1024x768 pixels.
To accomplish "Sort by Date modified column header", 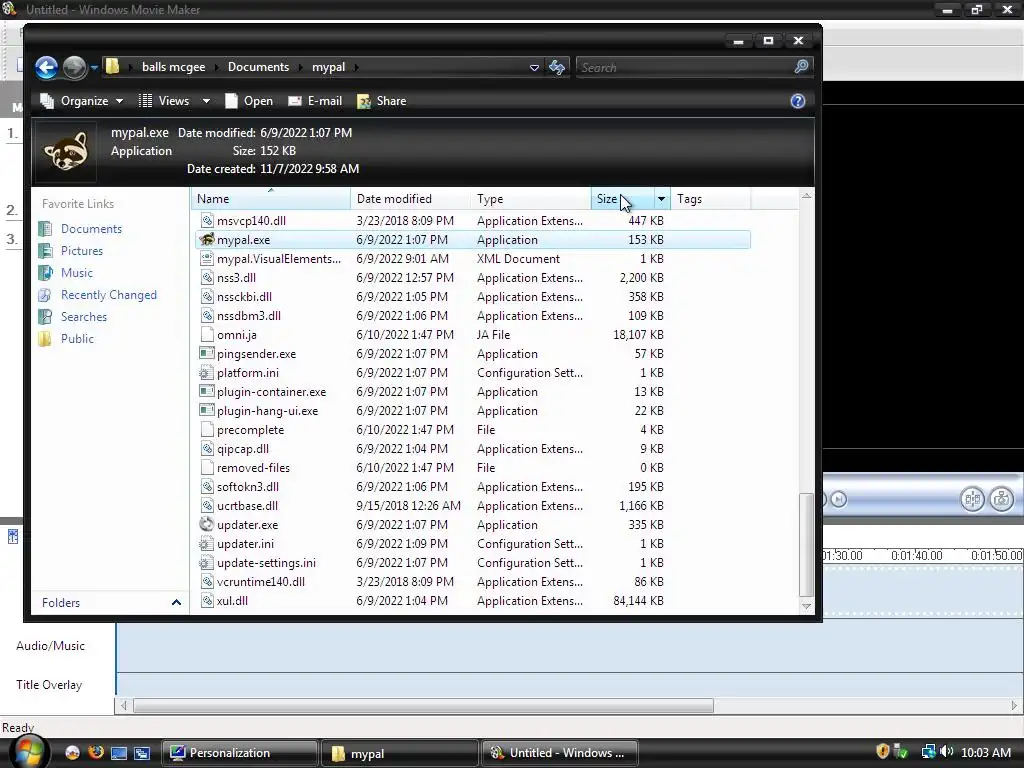I will point(410,199).
